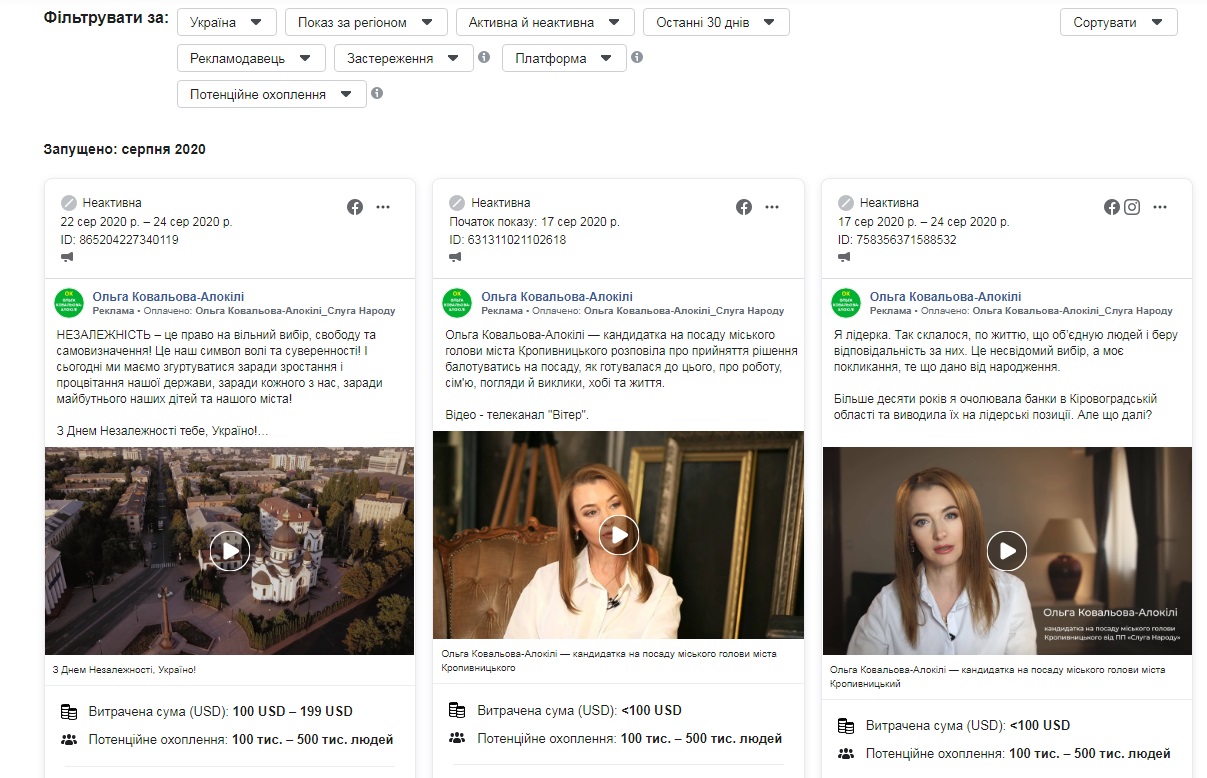This screenshot has height=778, width=1207.
Task: Open Активна й неактивна status filter
Action: point(544,22)
